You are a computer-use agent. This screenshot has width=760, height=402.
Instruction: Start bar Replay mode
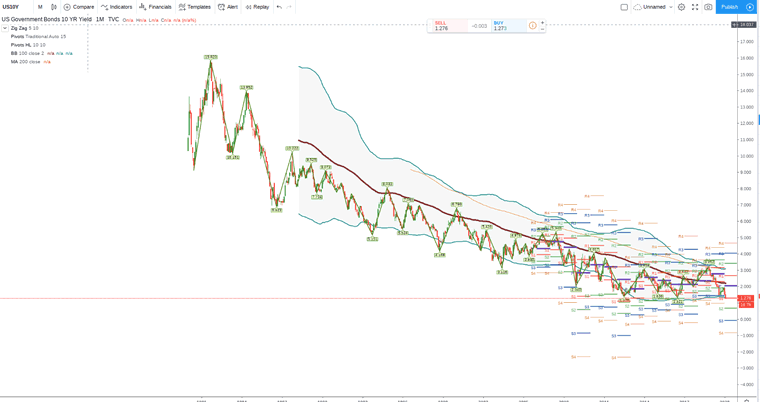tap(257, 7)
